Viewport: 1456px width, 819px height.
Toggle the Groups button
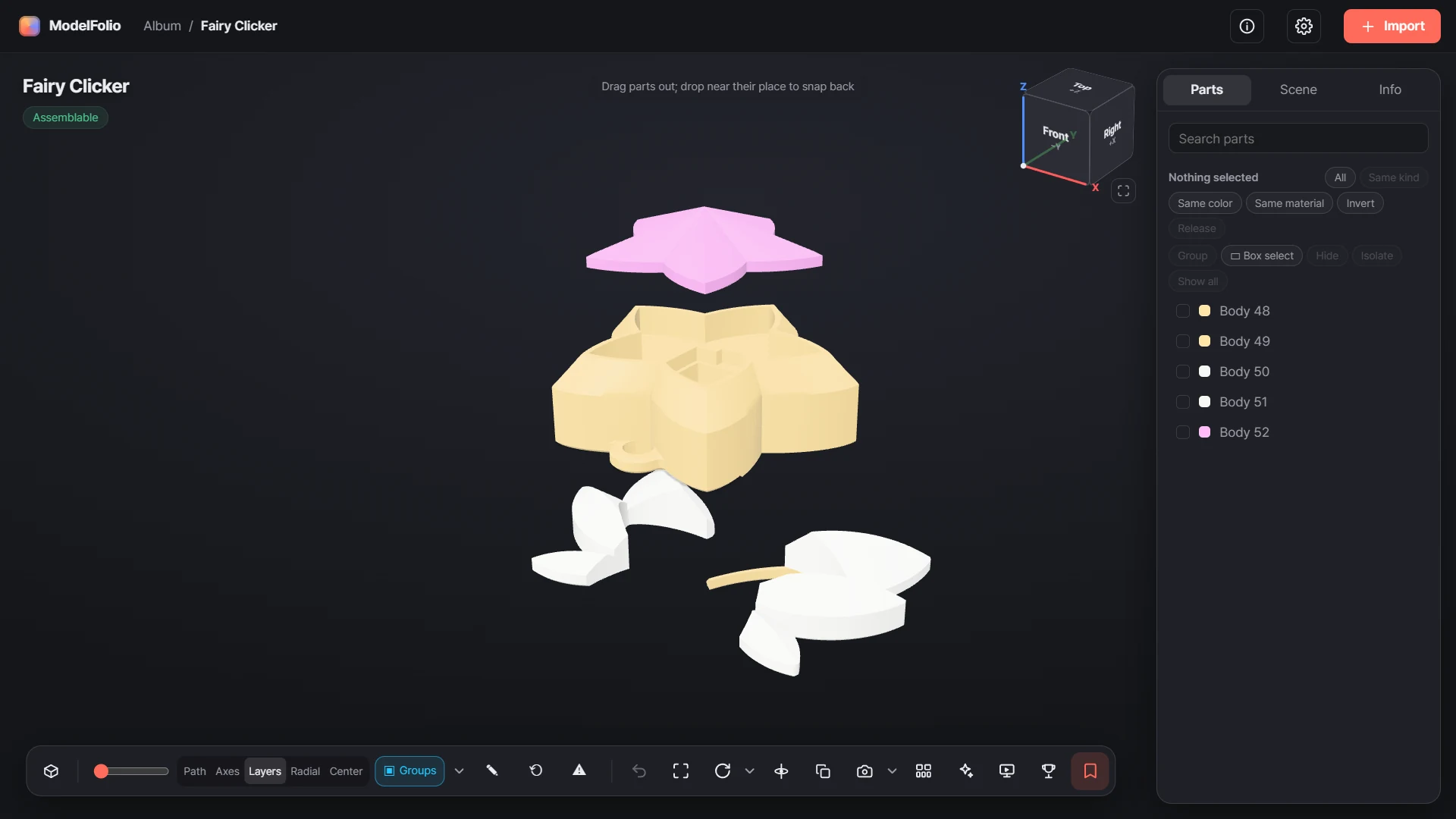click(x=409, y=771)
